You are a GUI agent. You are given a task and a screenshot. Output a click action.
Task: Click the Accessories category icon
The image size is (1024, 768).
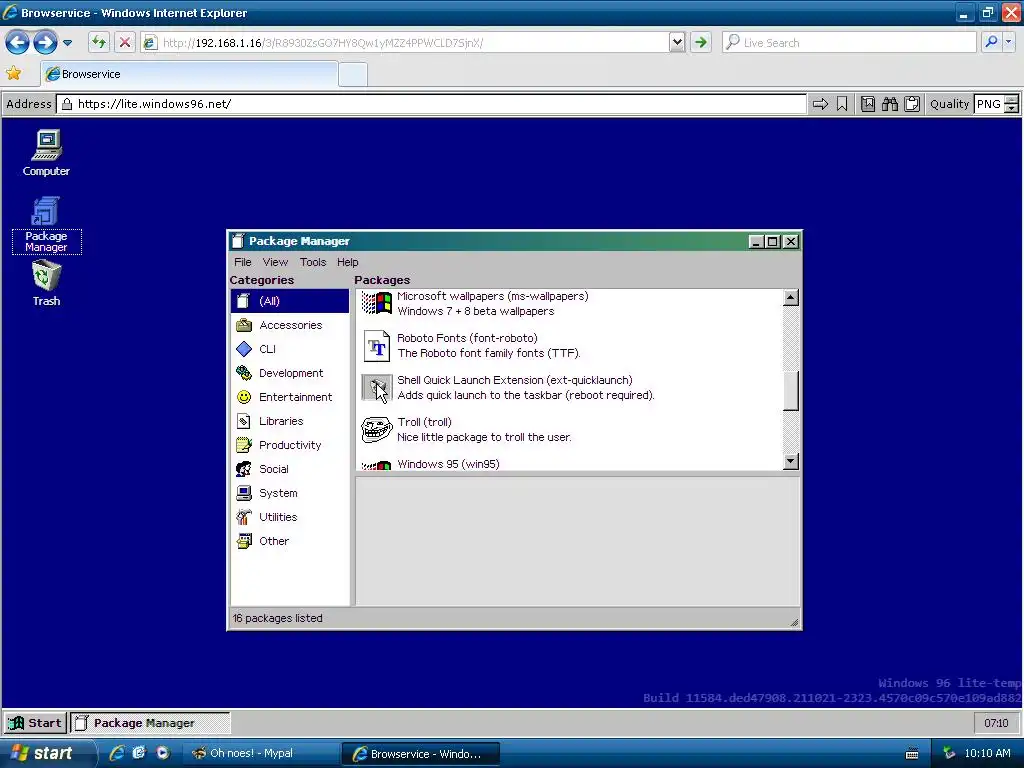[x=244, y=325]
